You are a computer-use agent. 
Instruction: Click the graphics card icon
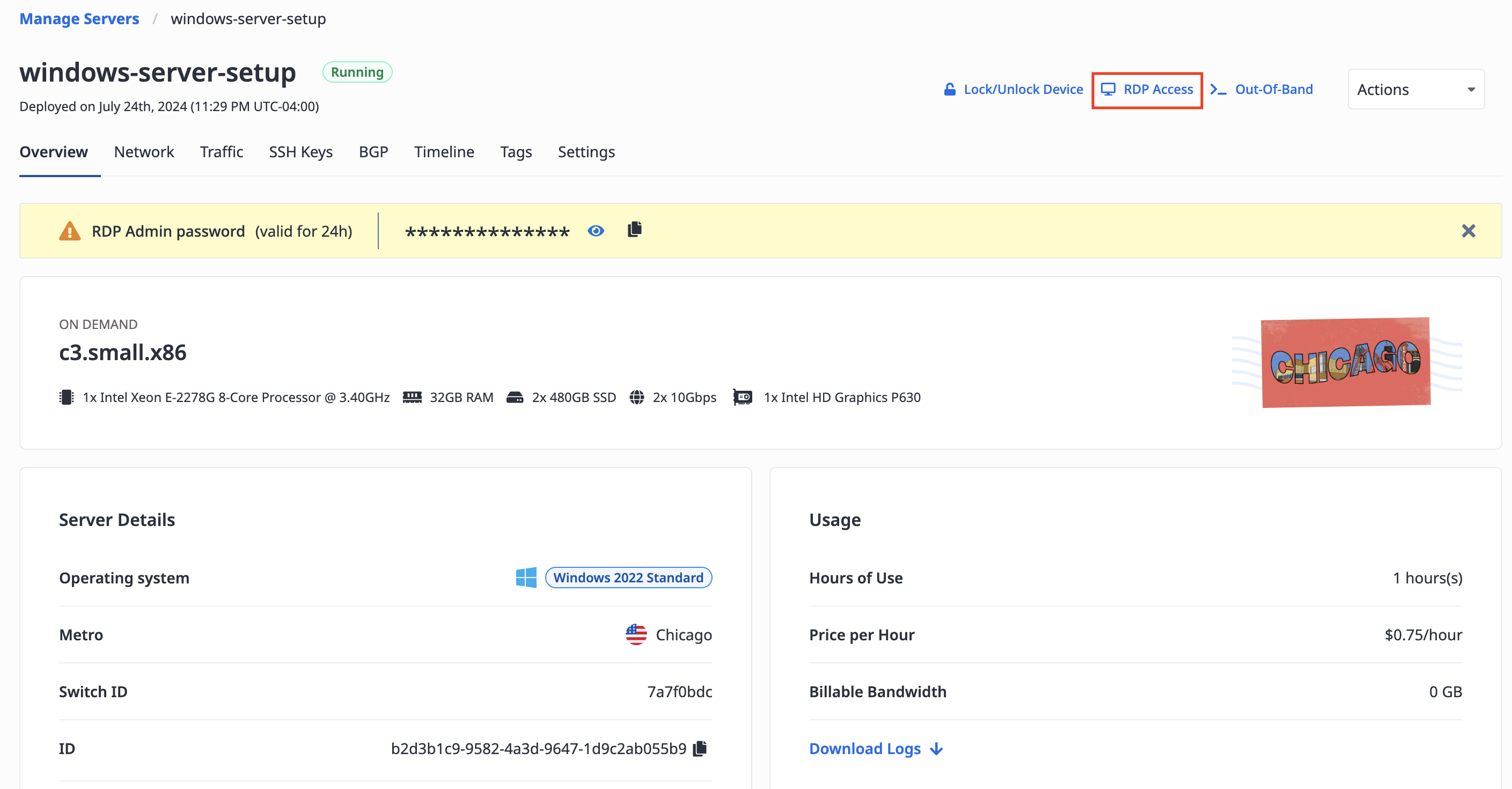pyautogui.click(x=743, y=397)
